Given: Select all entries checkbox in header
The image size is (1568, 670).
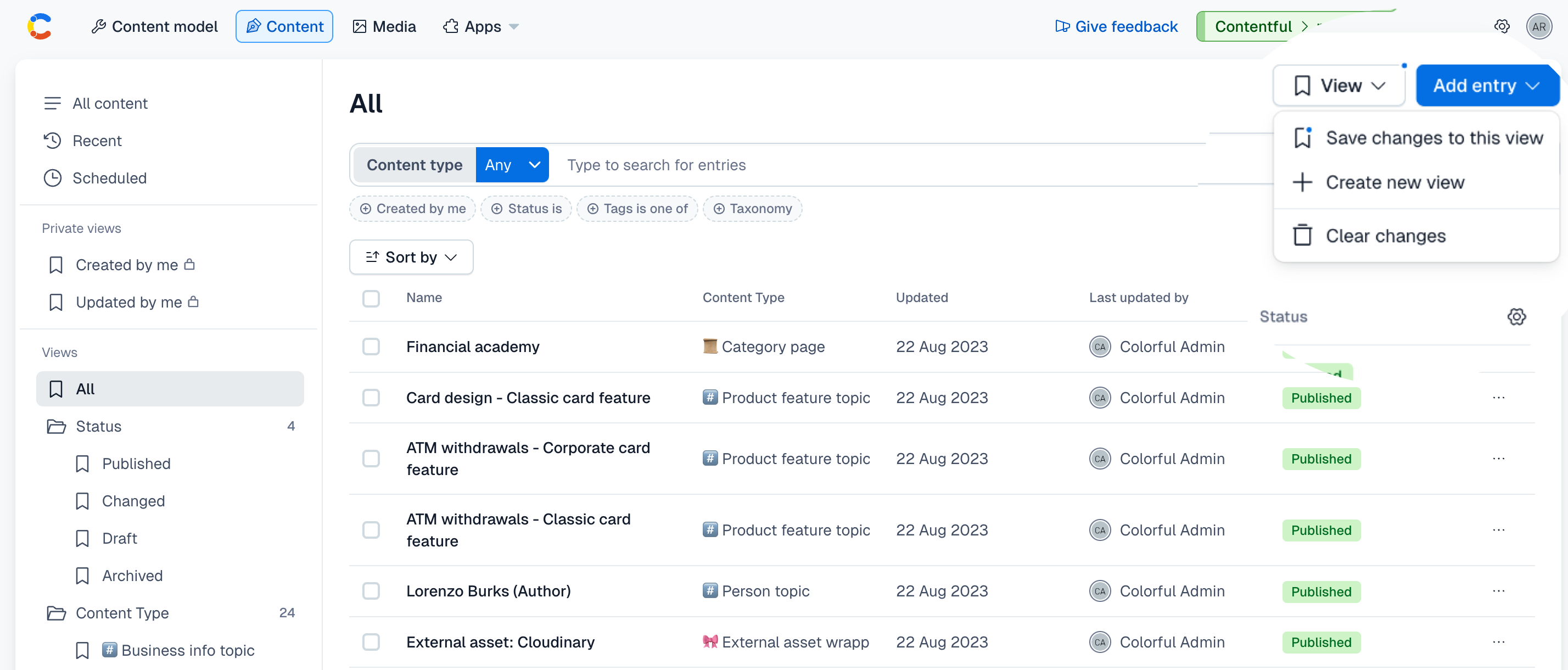Looking at the screenshot, I should [x=371, y=298].
